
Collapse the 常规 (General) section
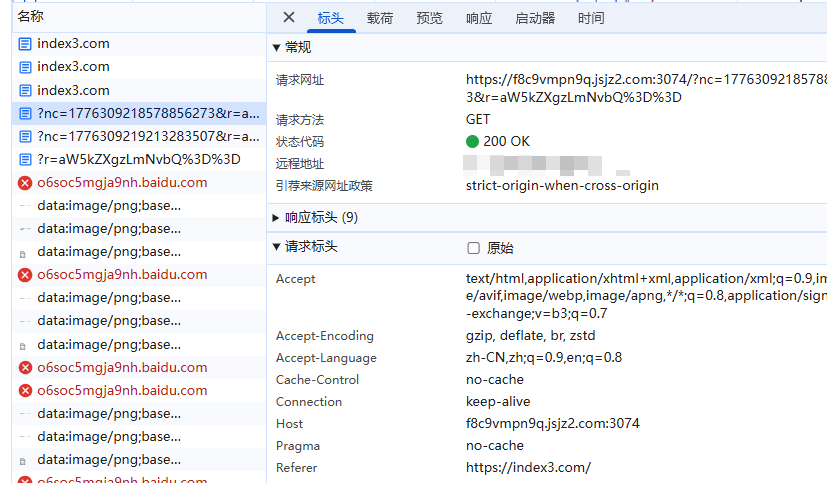(x=277, y=48)
